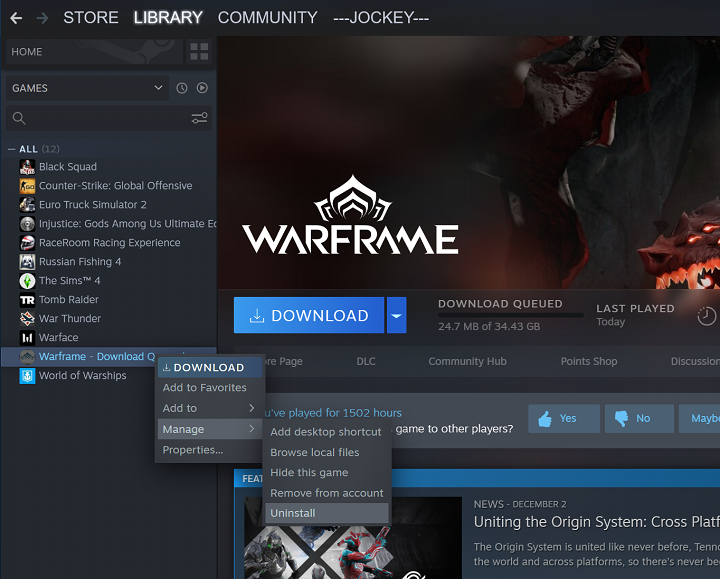Select Warframe lotus icon in list

point(27,357)
